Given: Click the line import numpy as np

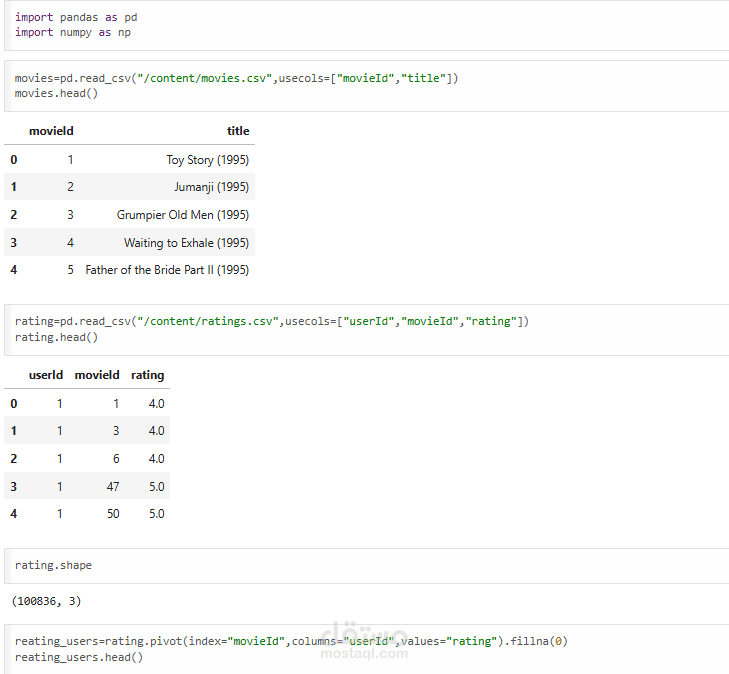Looking at the screenshot, I should click(73, 33).
